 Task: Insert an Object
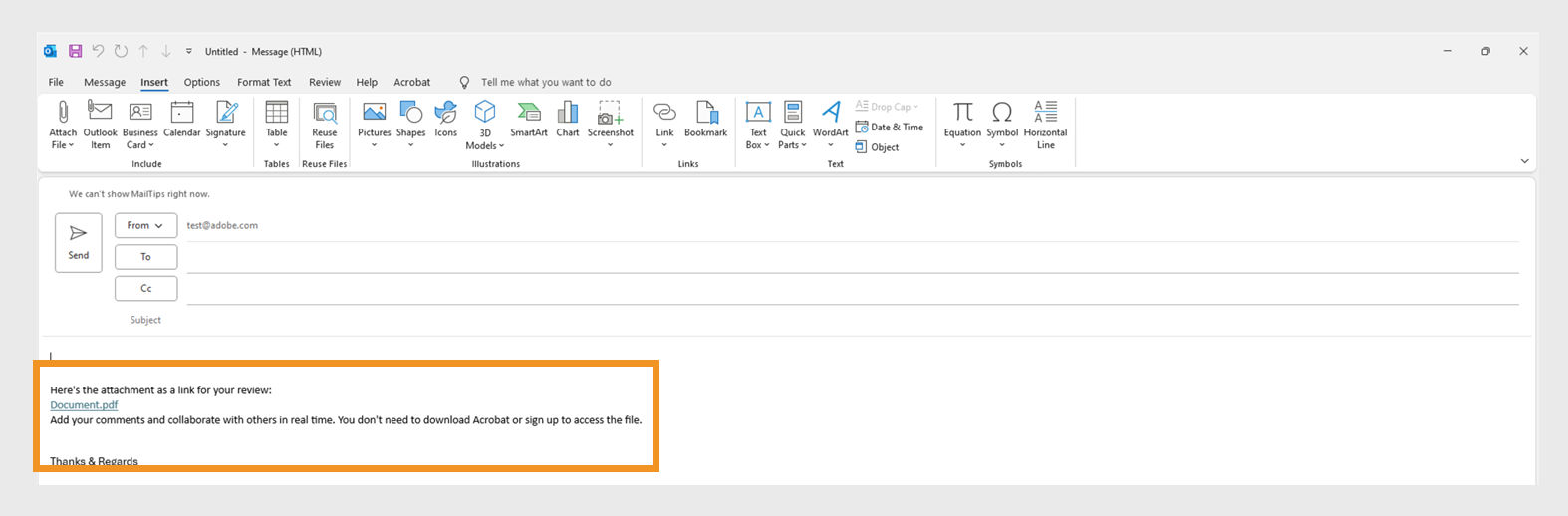(878, 147)
